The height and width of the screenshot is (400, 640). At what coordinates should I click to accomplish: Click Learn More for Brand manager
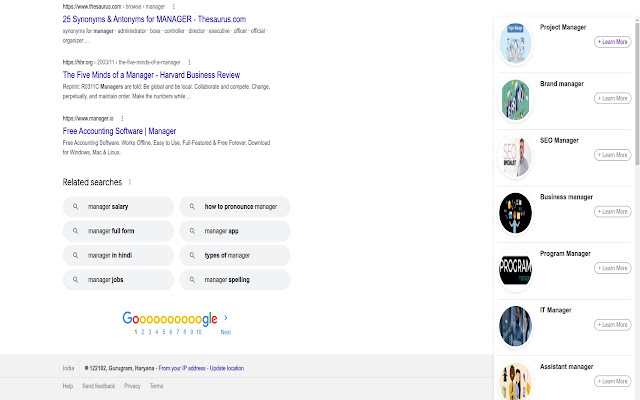(613, 98)
